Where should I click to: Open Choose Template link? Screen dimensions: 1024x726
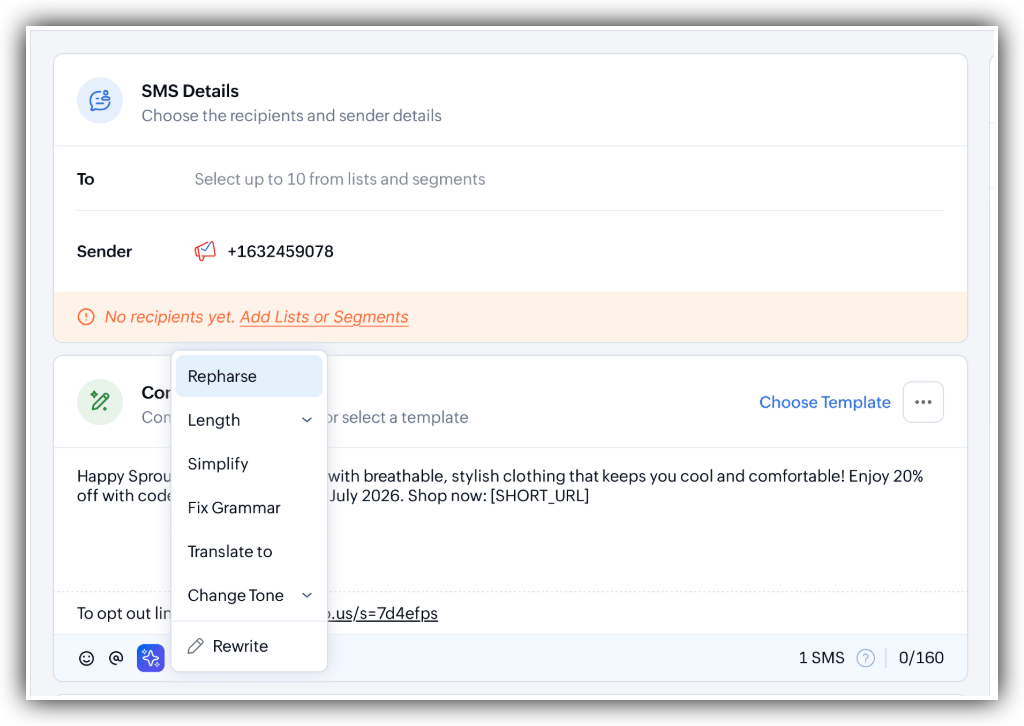824,402
